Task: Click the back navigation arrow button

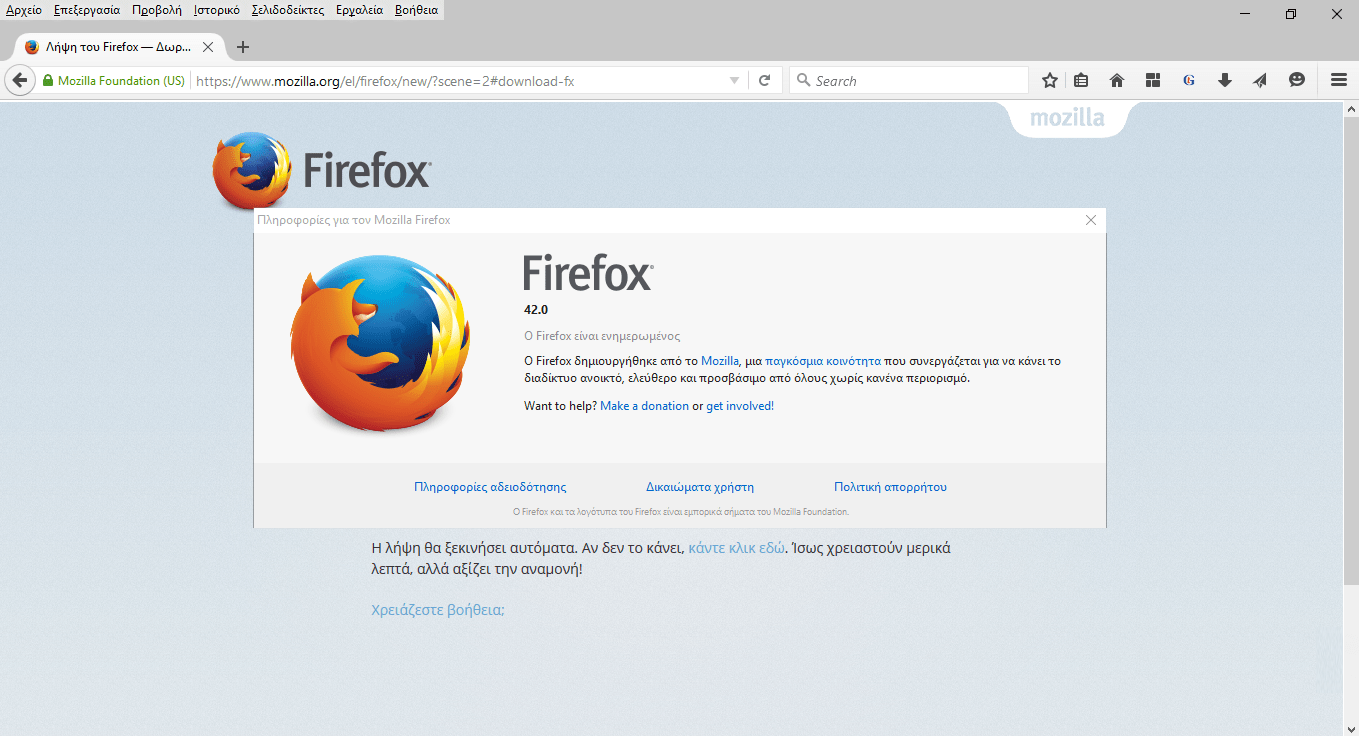Action: pyautogui.click(x=19, y=81)
